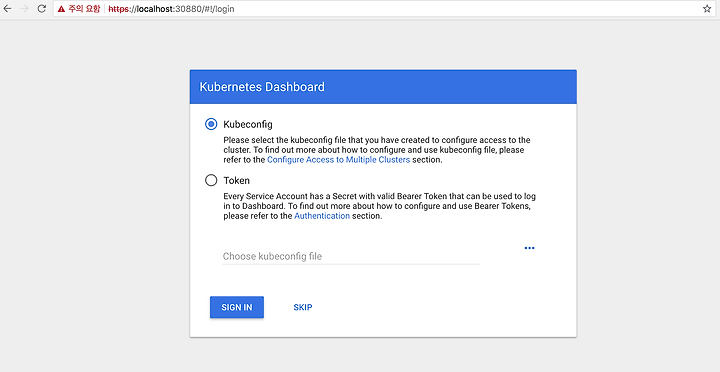Click the browser forward arrow
Image resolution: width=720 pixels, height=372 pixels.
point(25,9)
